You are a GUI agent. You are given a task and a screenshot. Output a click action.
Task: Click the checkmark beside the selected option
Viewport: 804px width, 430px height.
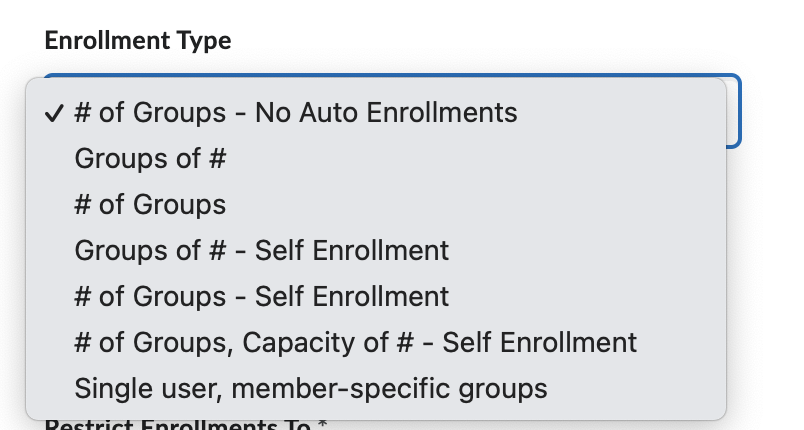pyautogui.click(x=55, y=112)
